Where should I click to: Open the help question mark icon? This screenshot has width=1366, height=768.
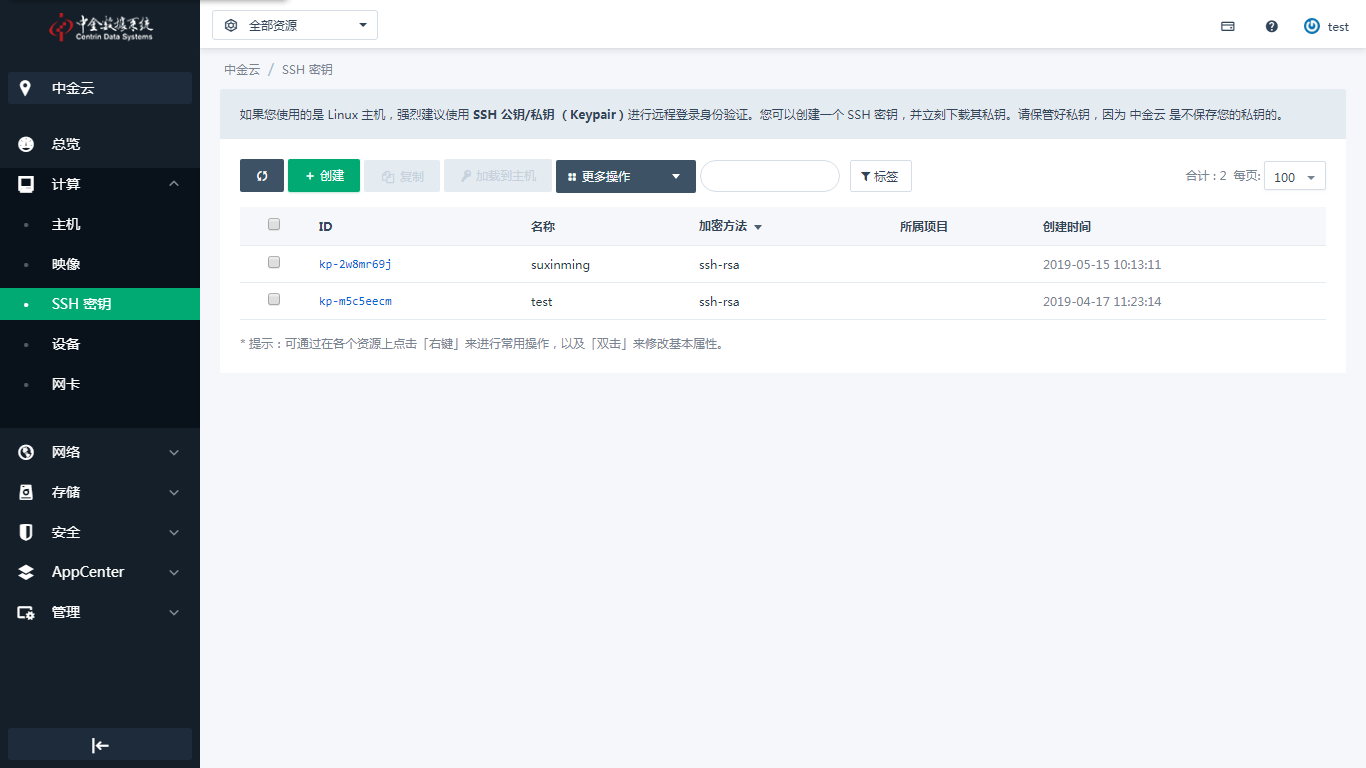[1272, 27]
